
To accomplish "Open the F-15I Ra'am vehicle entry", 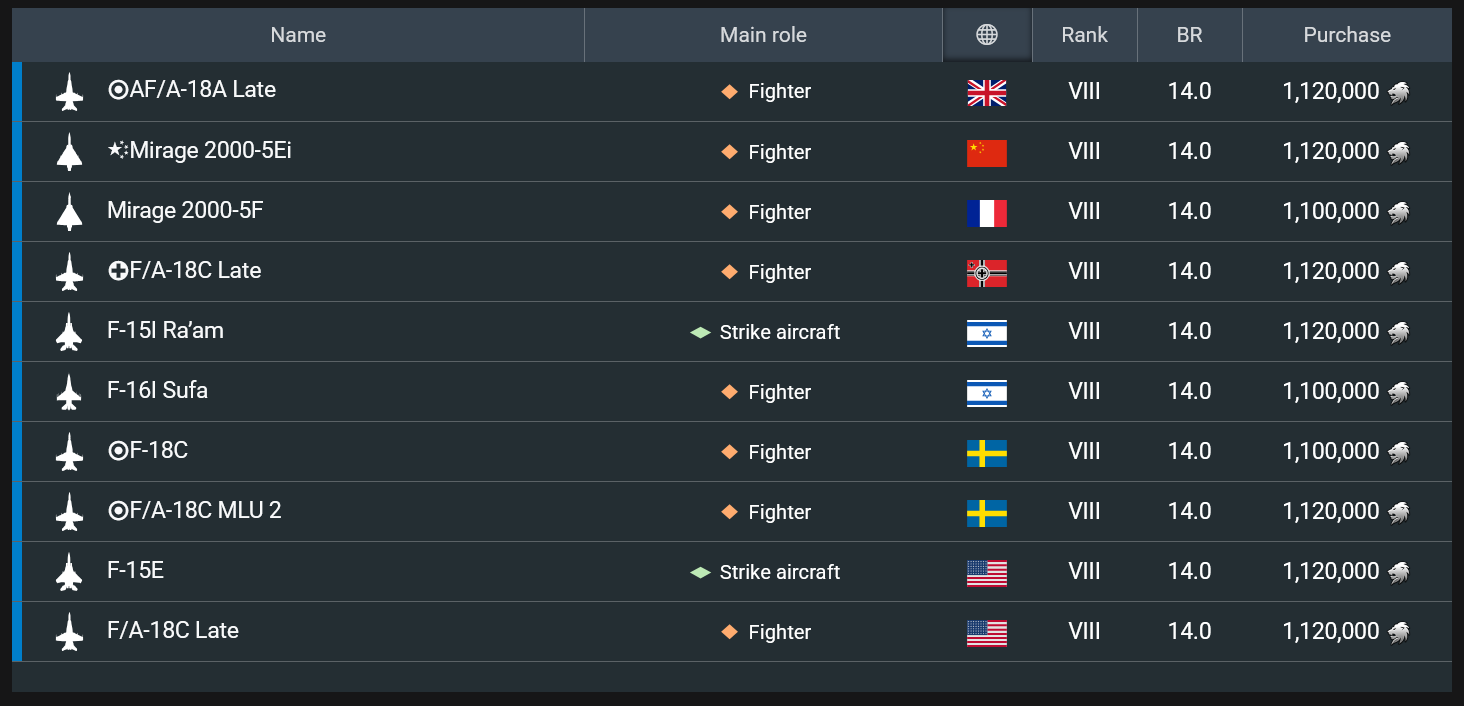I will tap(165, 330).
